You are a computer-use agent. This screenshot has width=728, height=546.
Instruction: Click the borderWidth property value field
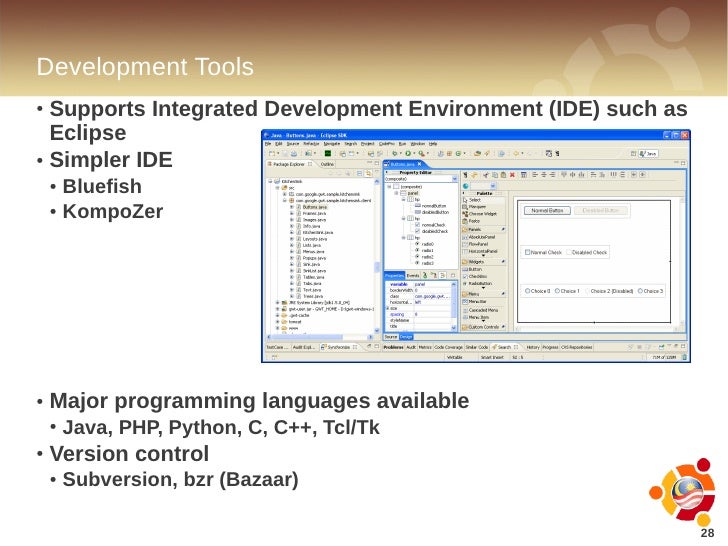(x=431, y=290)
